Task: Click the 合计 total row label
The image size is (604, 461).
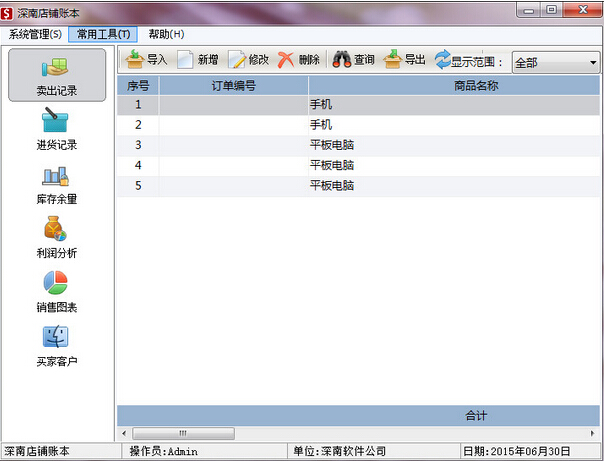Action: tap(476, 416)
